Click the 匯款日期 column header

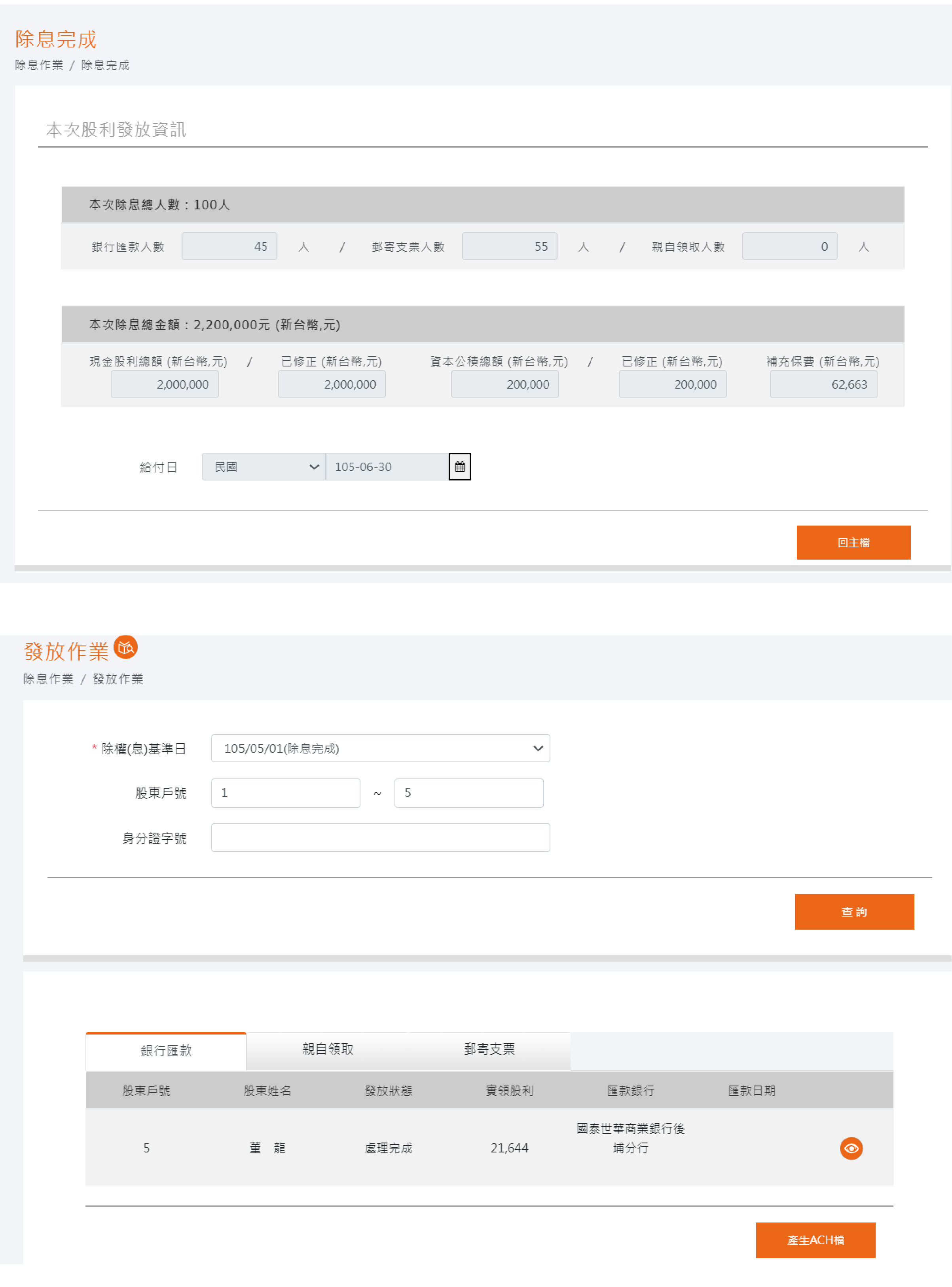[751, 1090]
